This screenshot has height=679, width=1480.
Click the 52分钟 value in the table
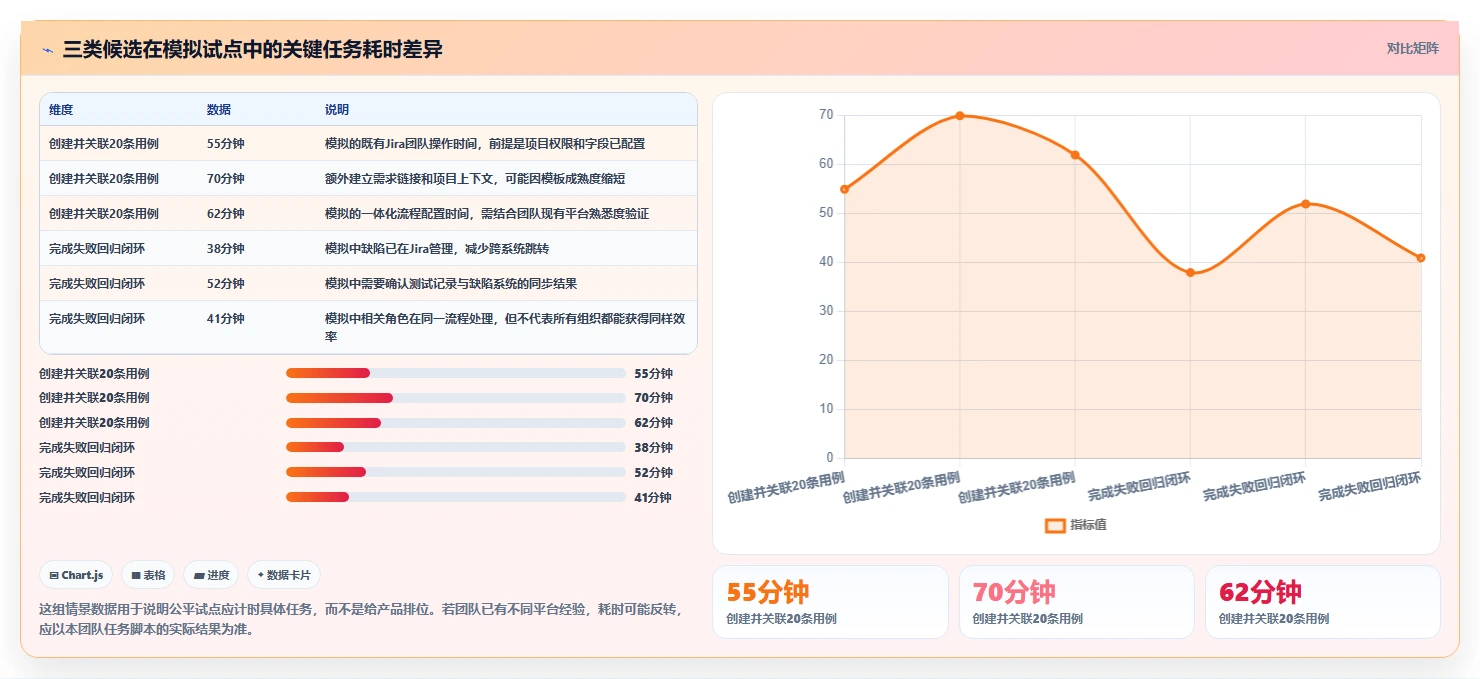226,284
